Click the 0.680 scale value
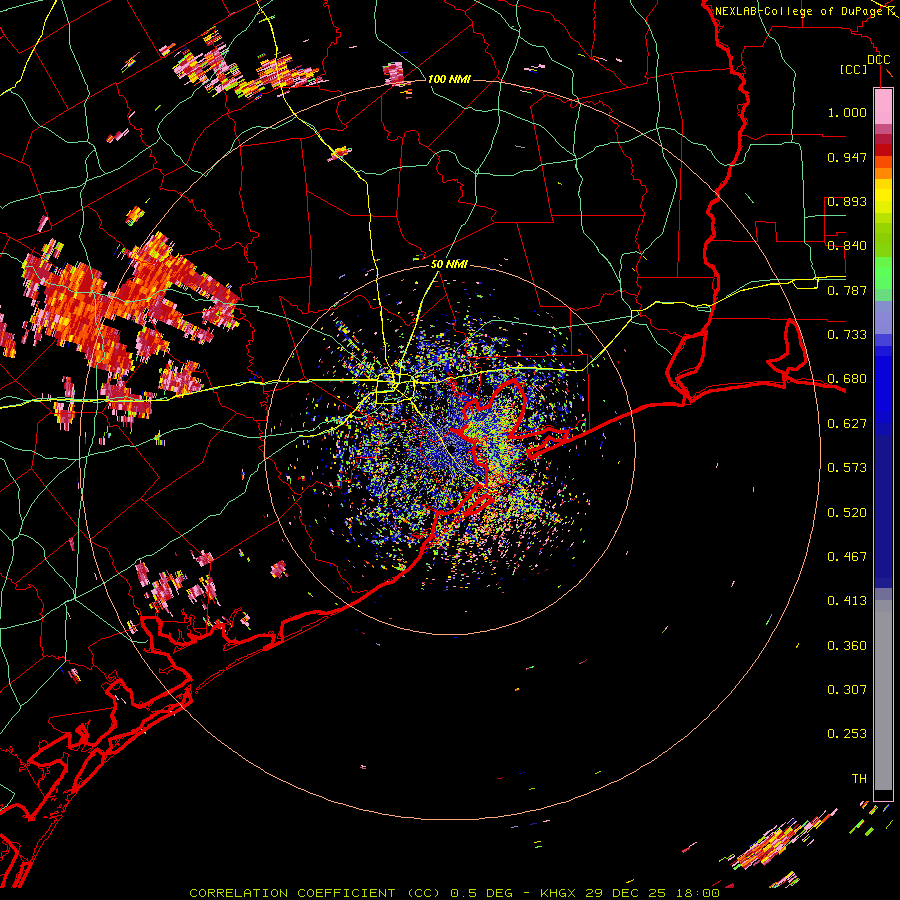 tap(847, 379)
